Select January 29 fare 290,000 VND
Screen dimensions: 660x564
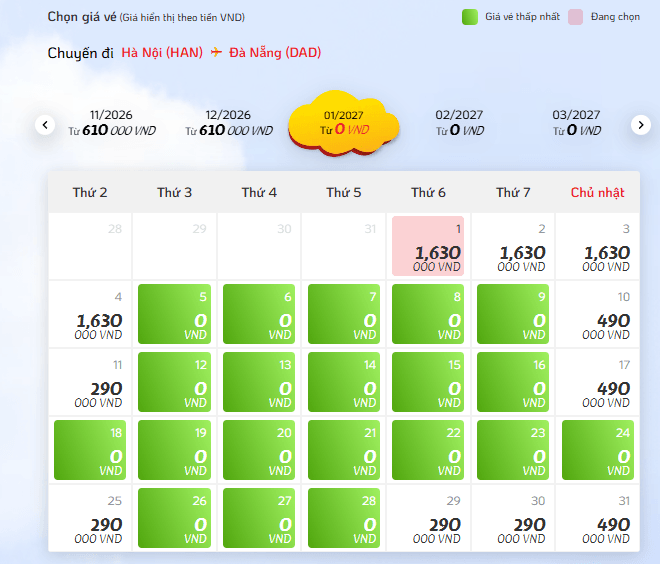[428, 518]
